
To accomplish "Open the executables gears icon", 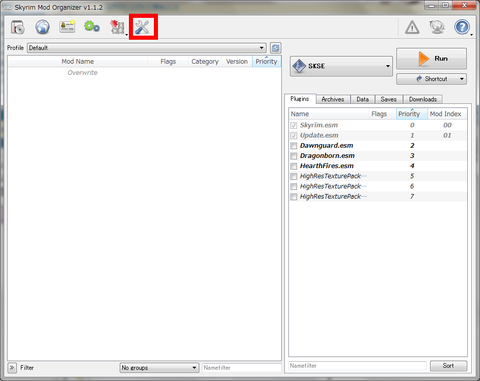I will pos(92,26).
